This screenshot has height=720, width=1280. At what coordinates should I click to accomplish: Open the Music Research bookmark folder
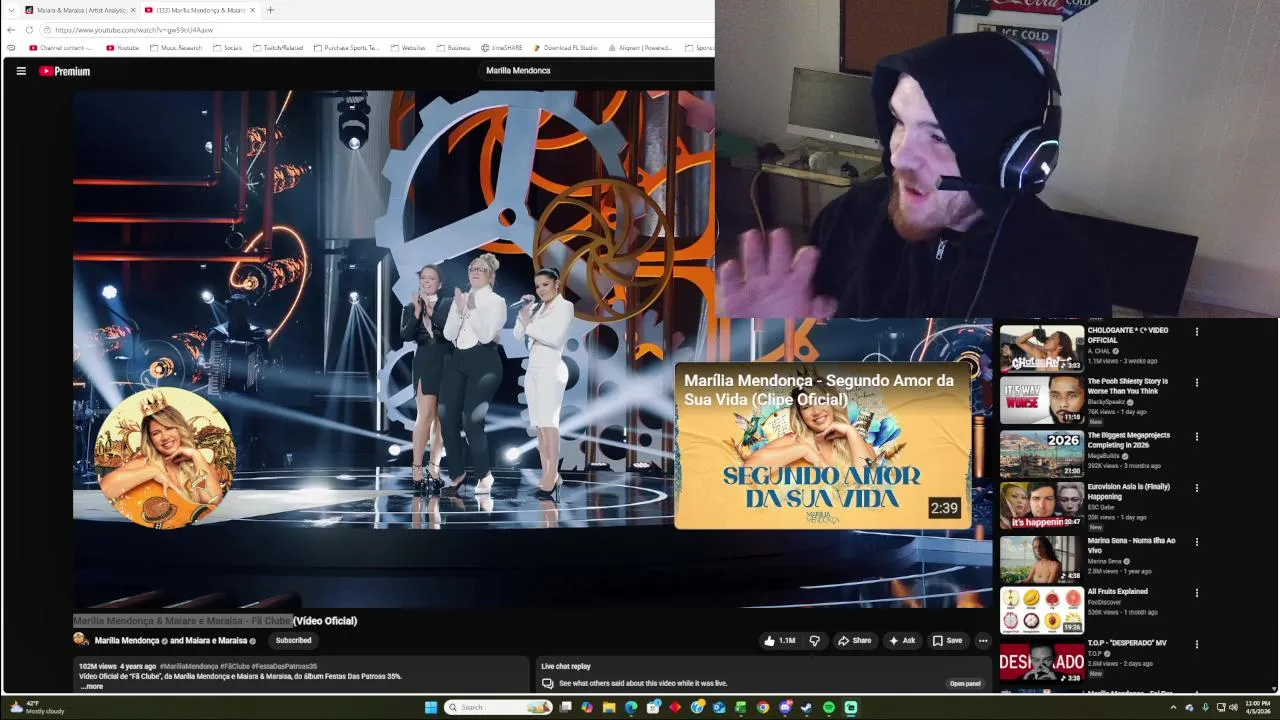pyautogui.click(x=175, y=48)
